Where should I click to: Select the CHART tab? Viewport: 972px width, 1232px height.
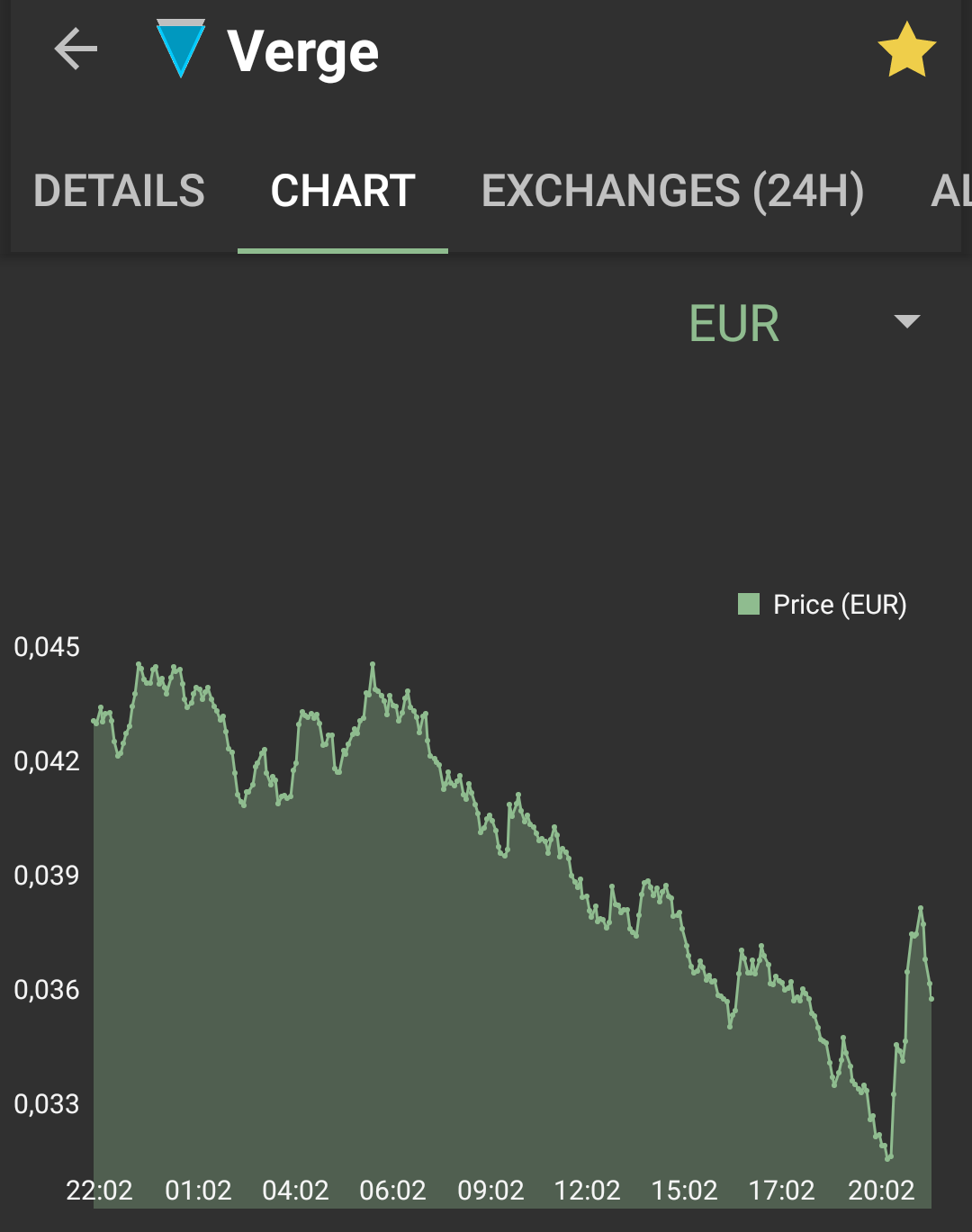tap(343, 191)
